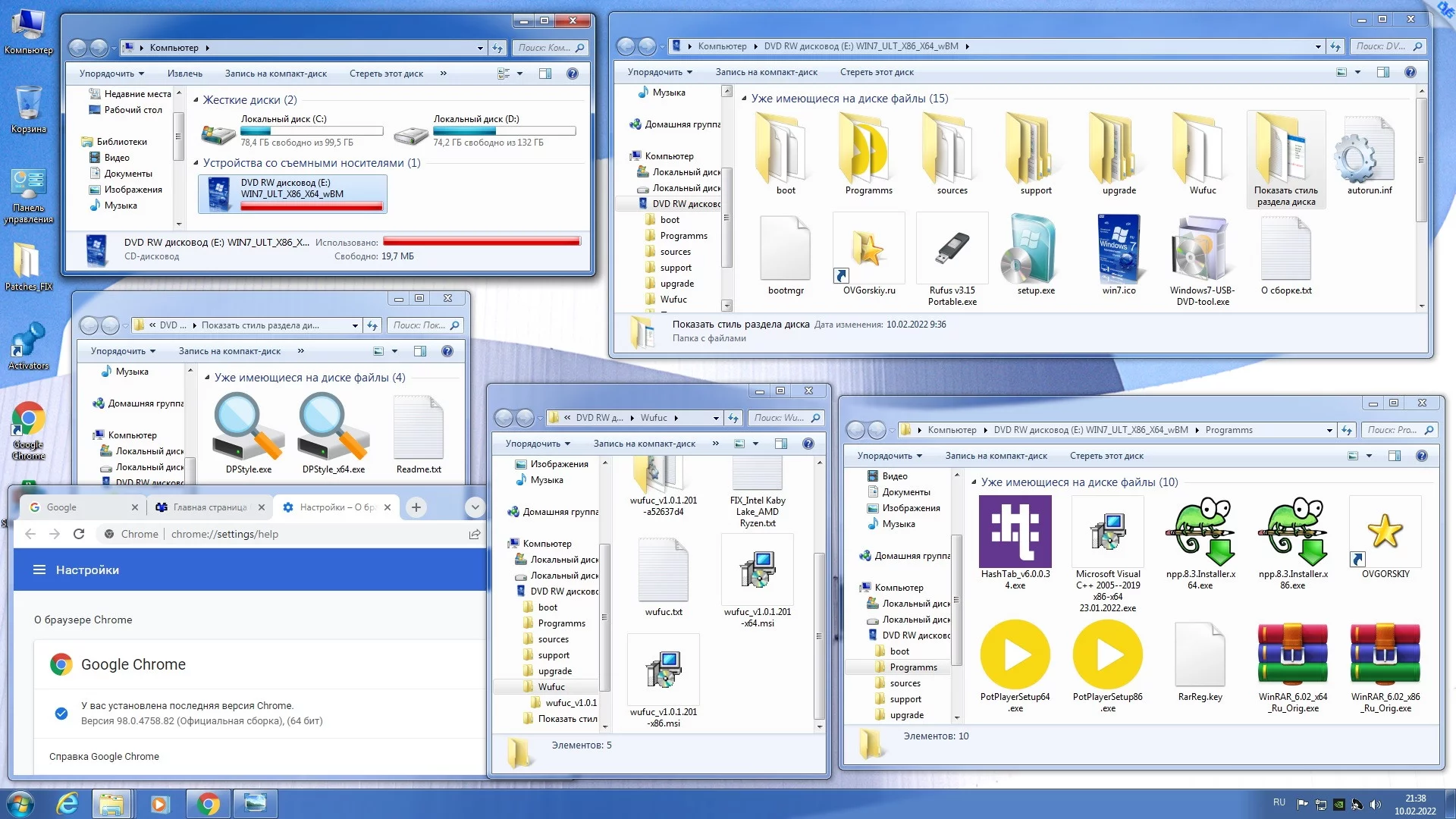Open the DPStyle.exe magnifier icon
Image resolution: width=1456 pixels, height=819 pixels.
tap(248, 426)
